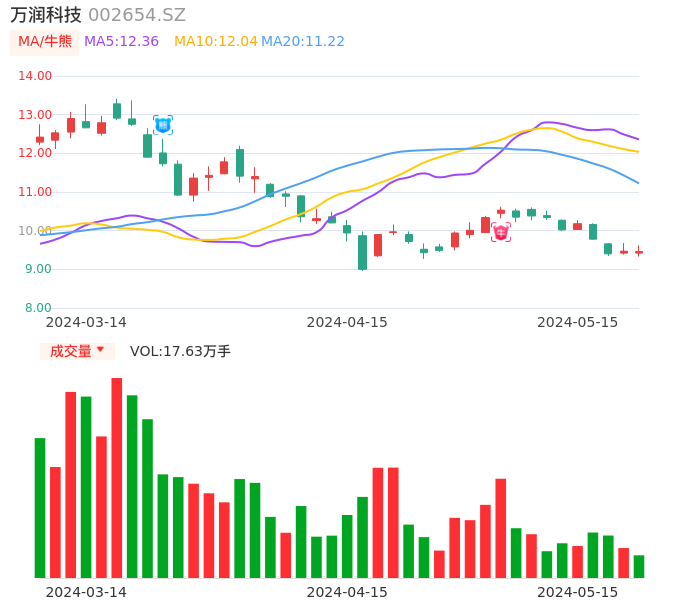Click the long green candlestick touching 9.00
Image resolution: width=686 pixels, height=606 pixels.
[x=362, y=252]
